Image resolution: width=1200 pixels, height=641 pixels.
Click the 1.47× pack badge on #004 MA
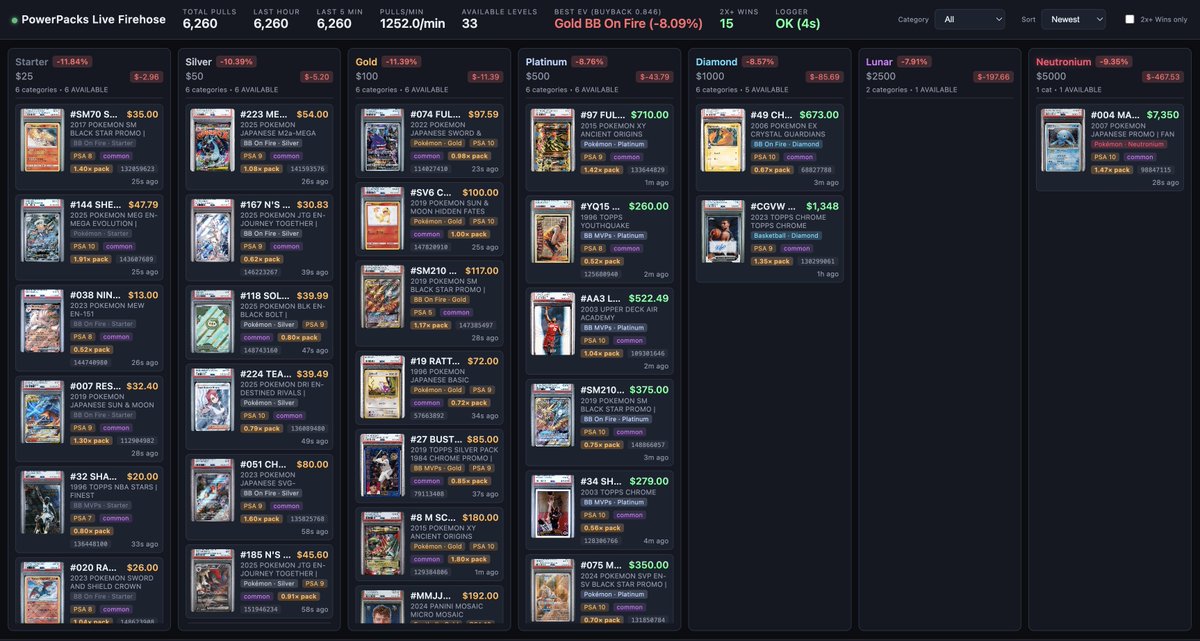(x=1110, y=169)
